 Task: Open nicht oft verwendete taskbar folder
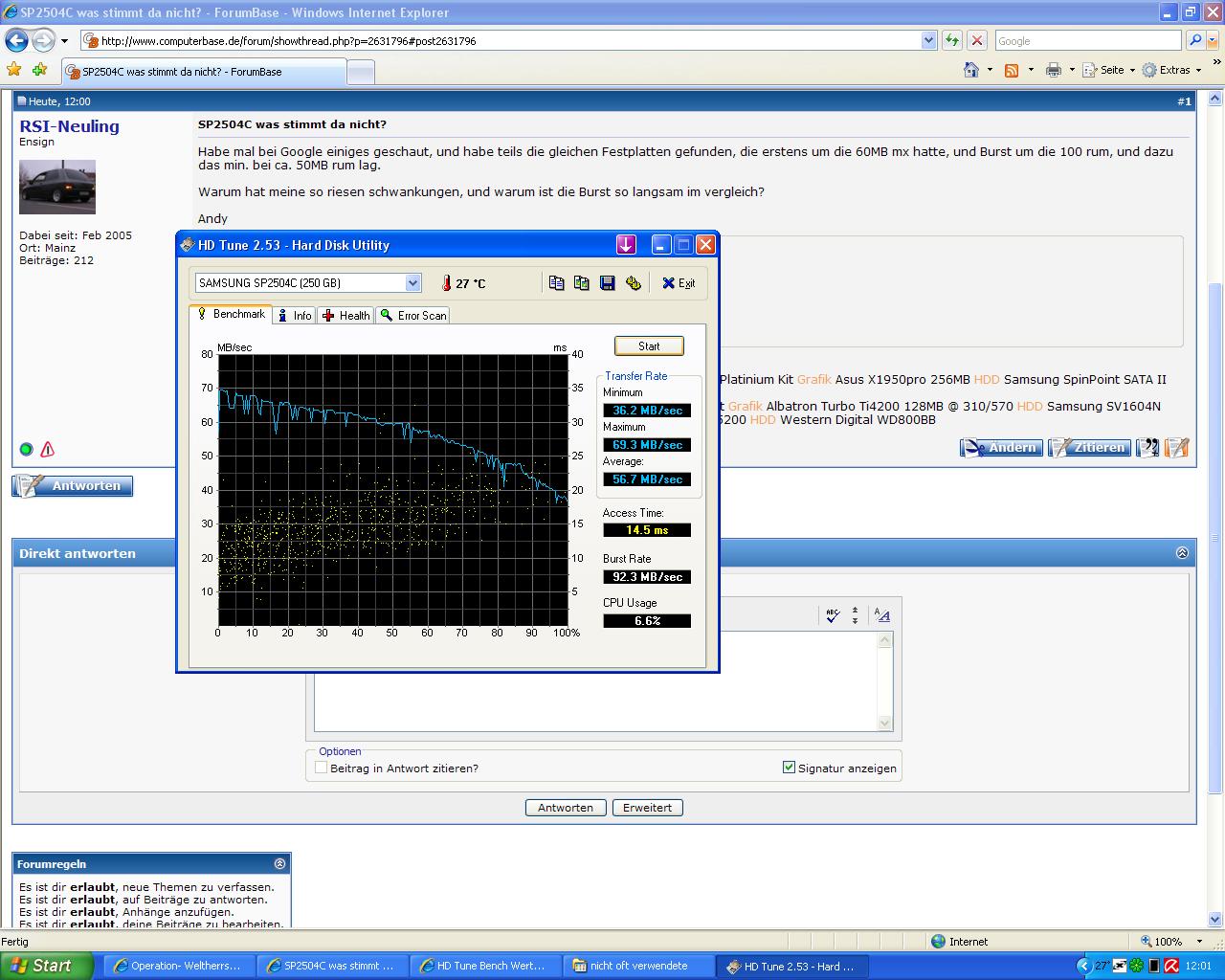[x=639, y=966]
